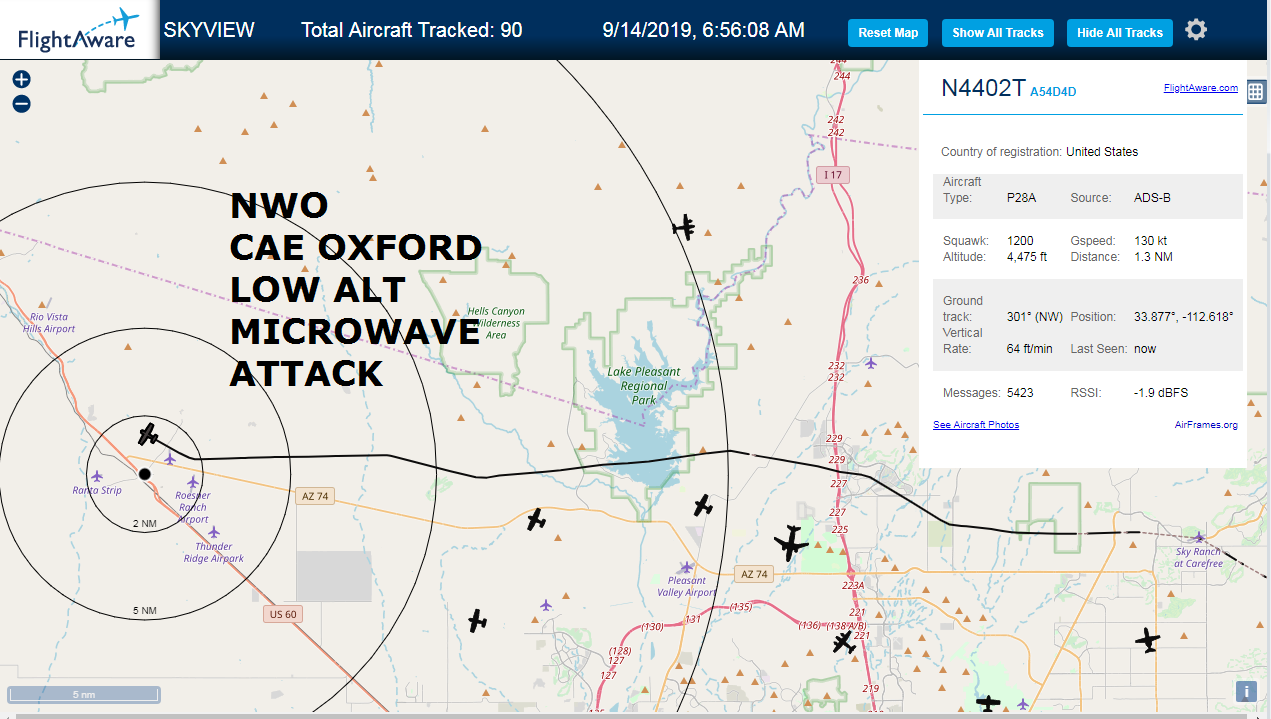Click Pleasant Valley Airport marker
Image resolution: width=1271 pixels, height=719 pixels.
tap(686, 567)
